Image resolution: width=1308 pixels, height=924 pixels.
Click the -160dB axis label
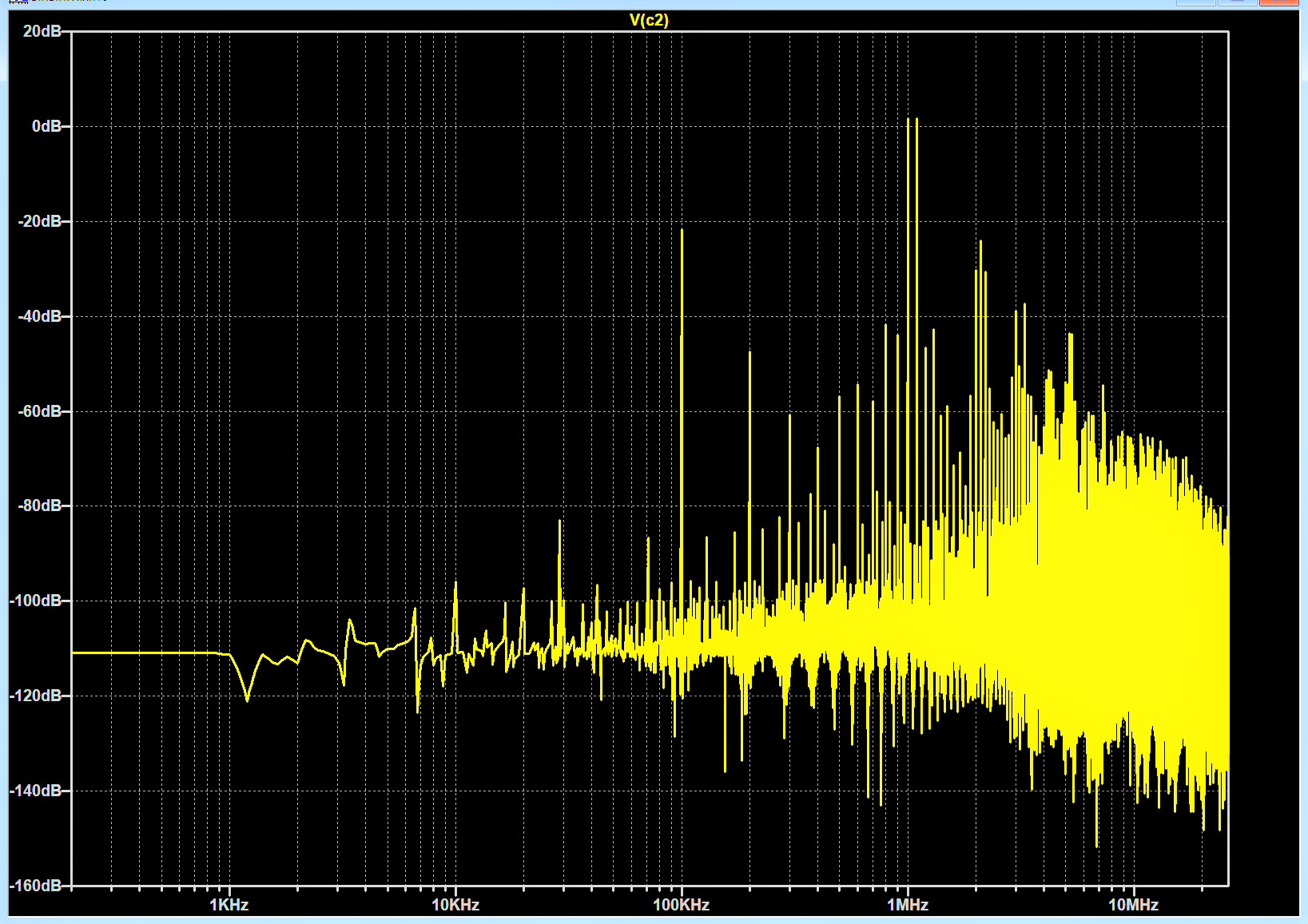(x=36, y=886)
